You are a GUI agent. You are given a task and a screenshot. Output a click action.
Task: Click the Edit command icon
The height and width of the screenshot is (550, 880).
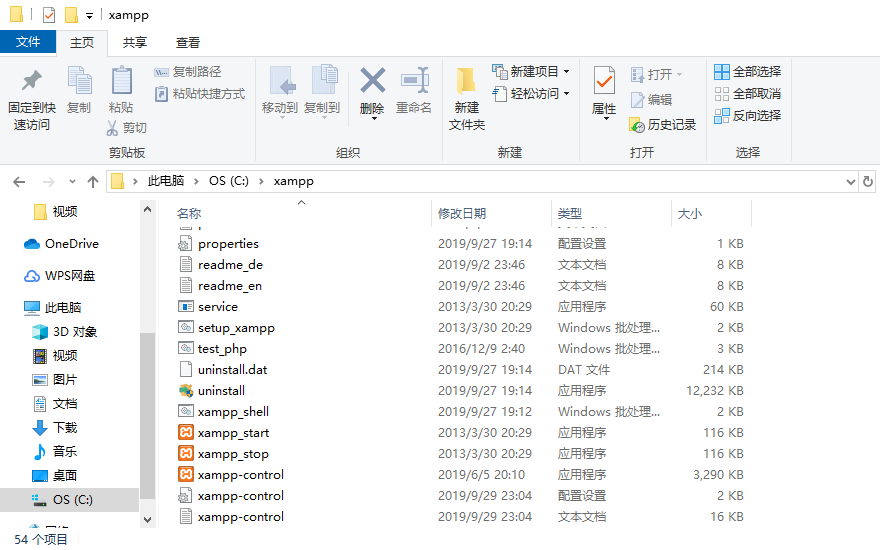point(651,100)
